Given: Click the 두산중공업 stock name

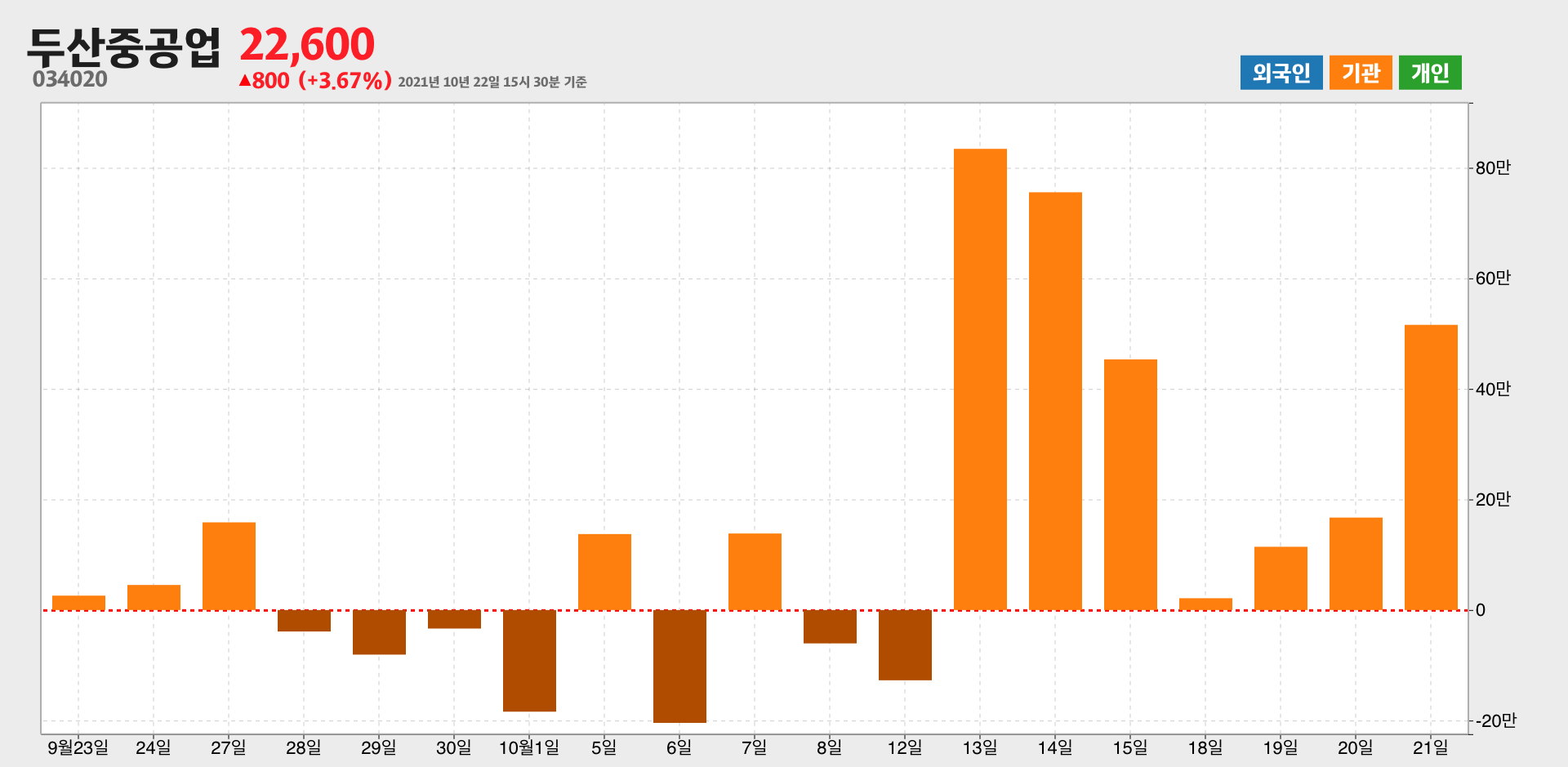Looking at the screenshot, I should (x=124, y=47).
